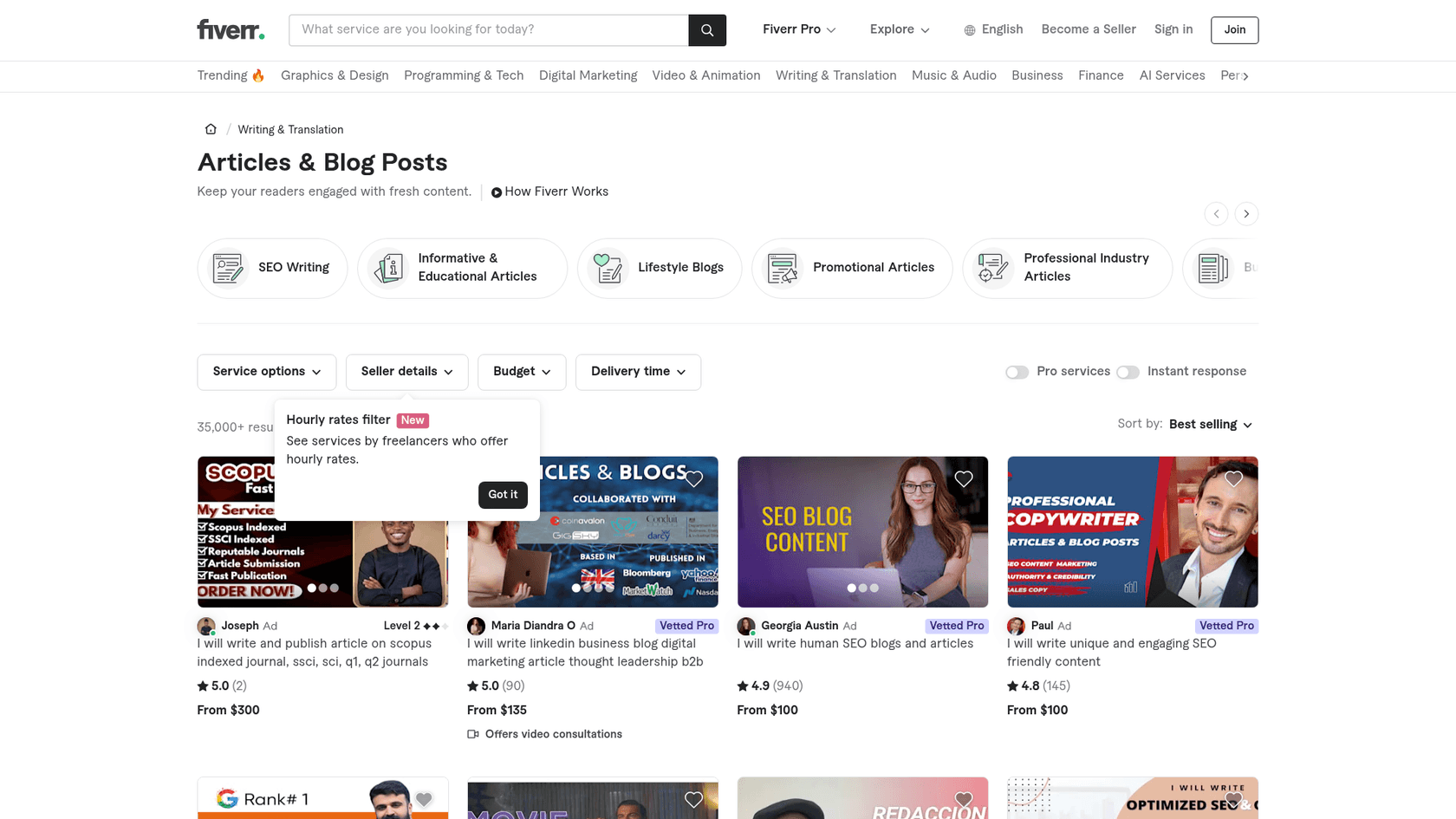Enable the Pro services toggle
The height and width of the screenshot is (819, 1456).
pyautogui.click(x=1017, y=372)
